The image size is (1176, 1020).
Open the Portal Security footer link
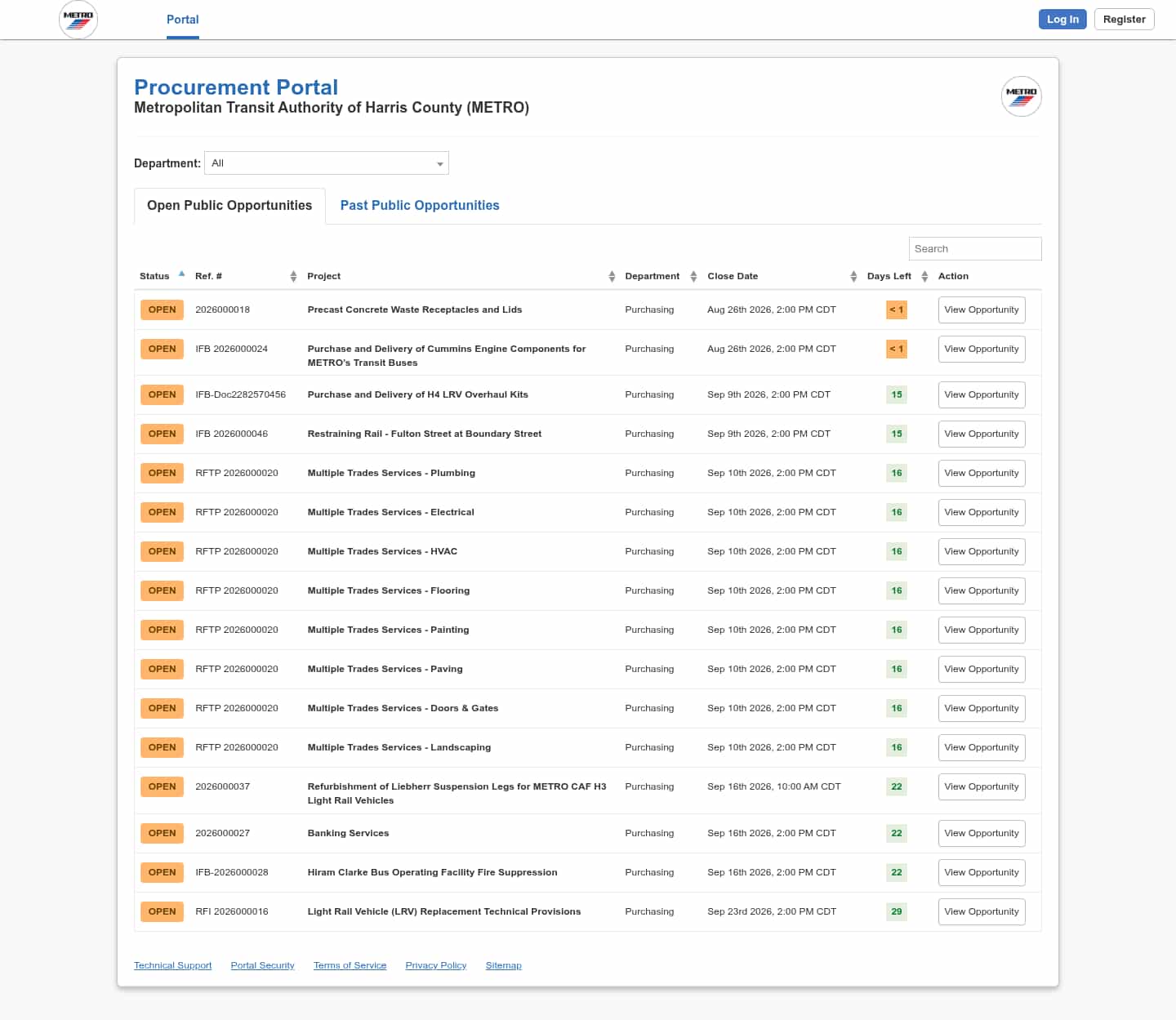point(262,965)
